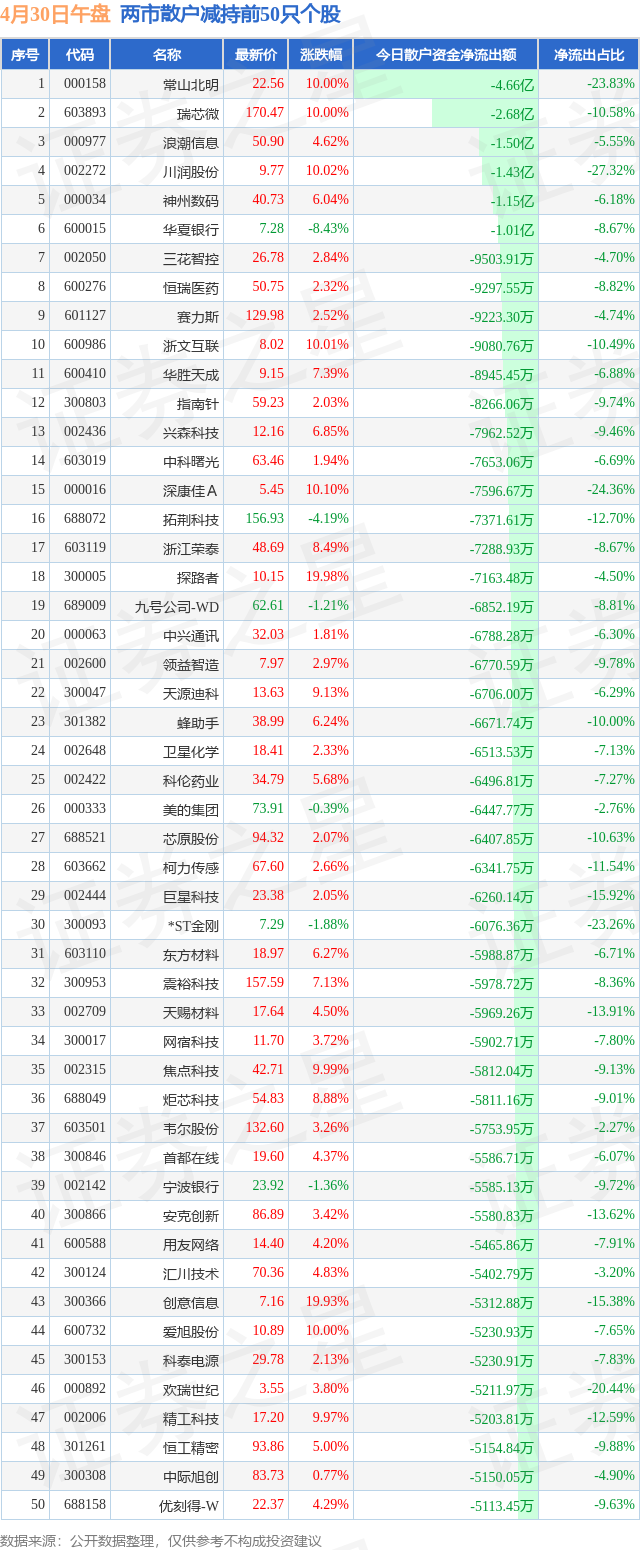The width and height of the screenshot is (640, 1550).
Task: Click 巨星科技's ratio -15.92%
Action: click(610, 896)
